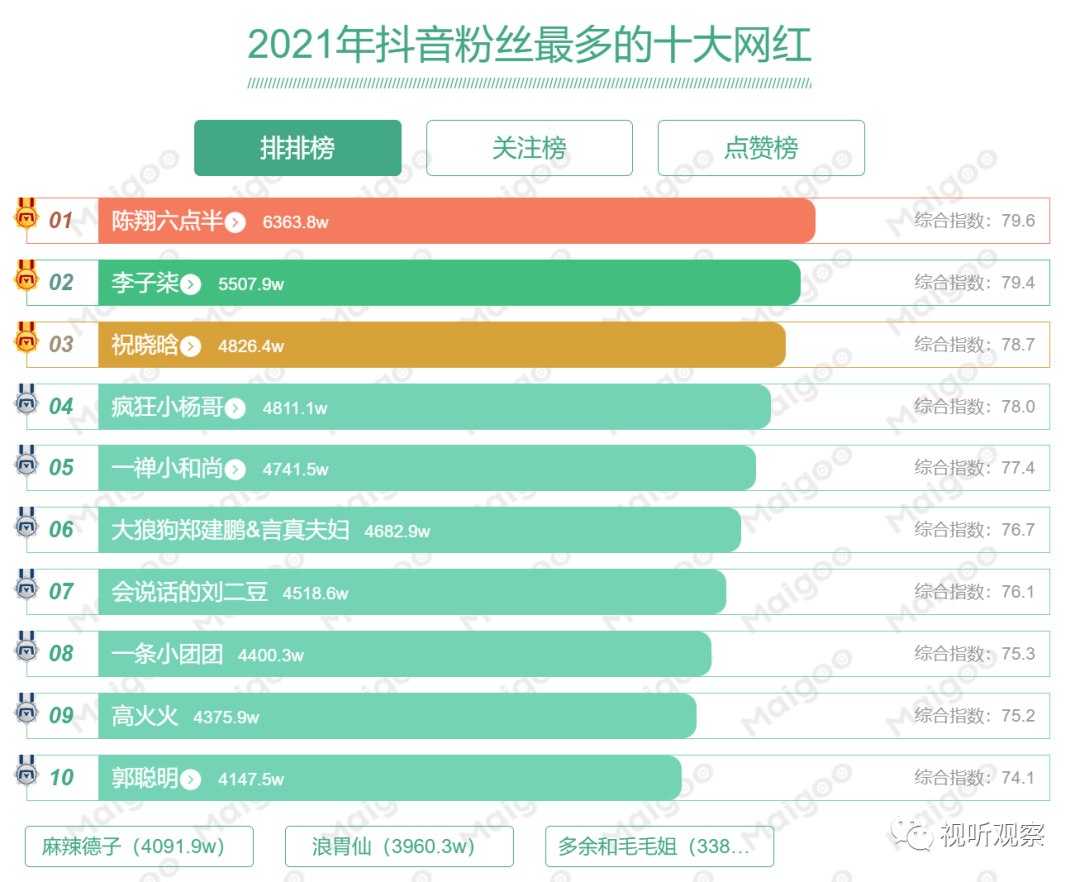Switch to the 点赞榜 tab
The height and width of the screenshot is (882, 1080).
(761, 148)
